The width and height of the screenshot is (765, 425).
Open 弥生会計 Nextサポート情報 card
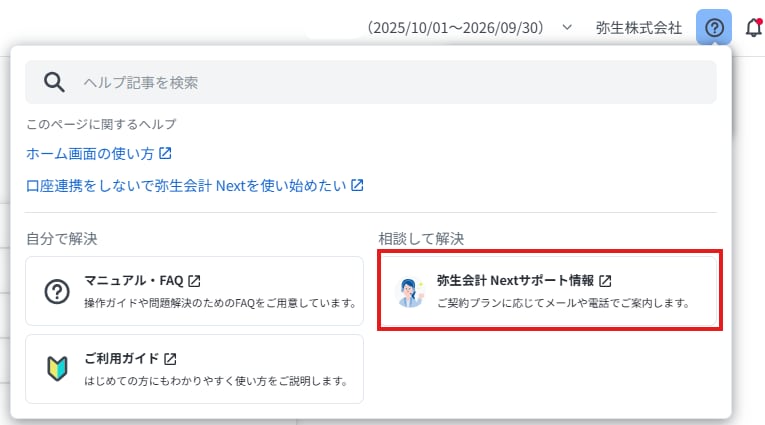[549, 291]
